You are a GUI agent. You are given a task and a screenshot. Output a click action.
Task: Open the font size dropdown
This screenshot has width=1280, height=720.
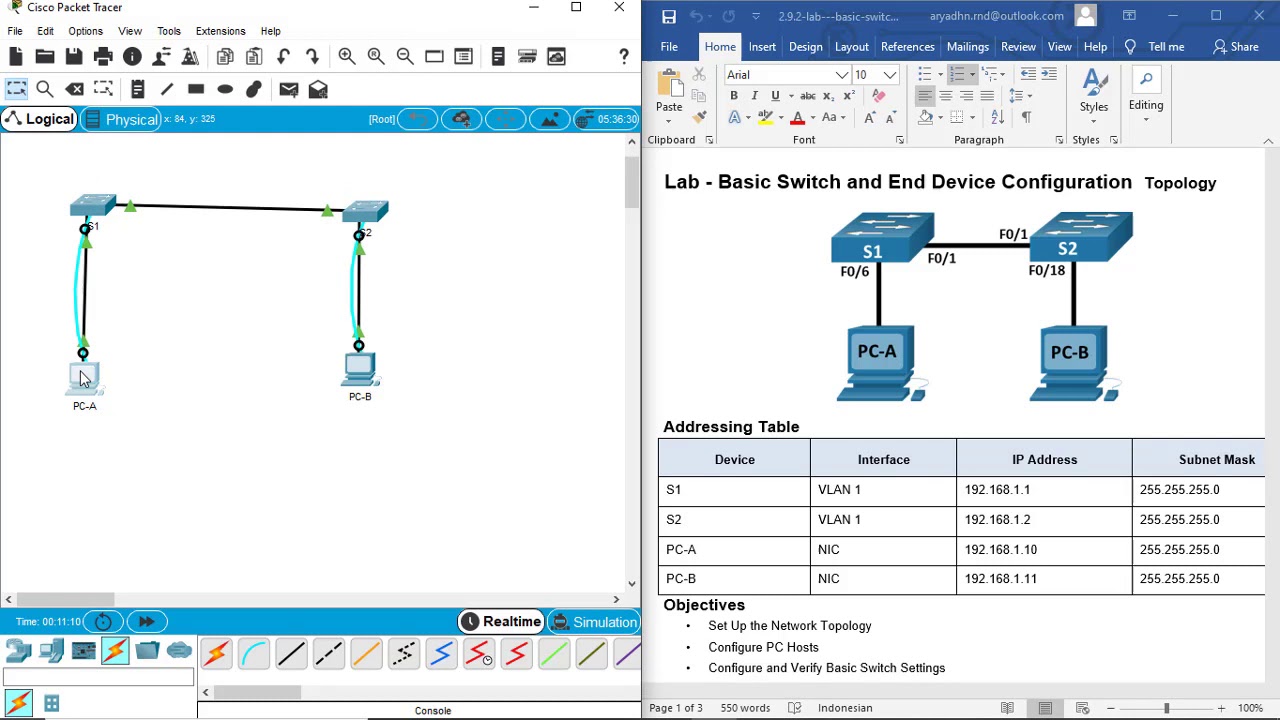point(890,75)
